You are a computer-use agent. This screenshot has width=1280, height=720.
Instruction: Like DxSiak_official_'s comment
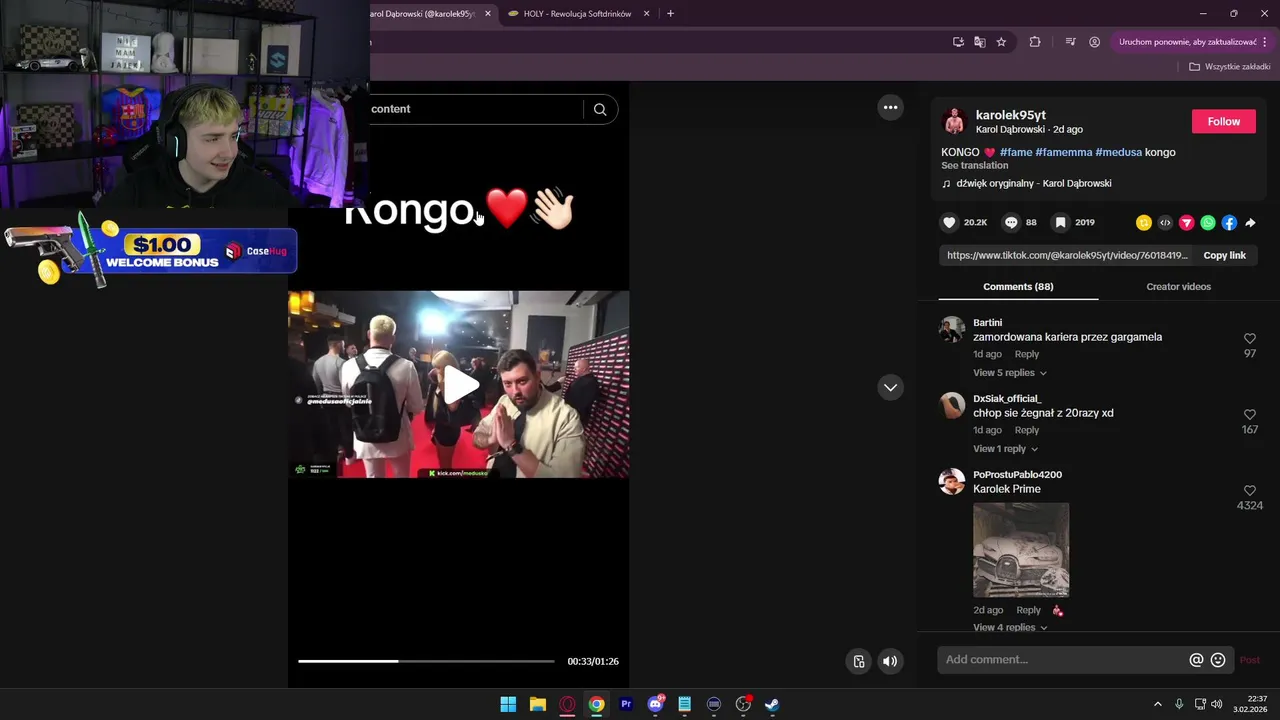1250,414
